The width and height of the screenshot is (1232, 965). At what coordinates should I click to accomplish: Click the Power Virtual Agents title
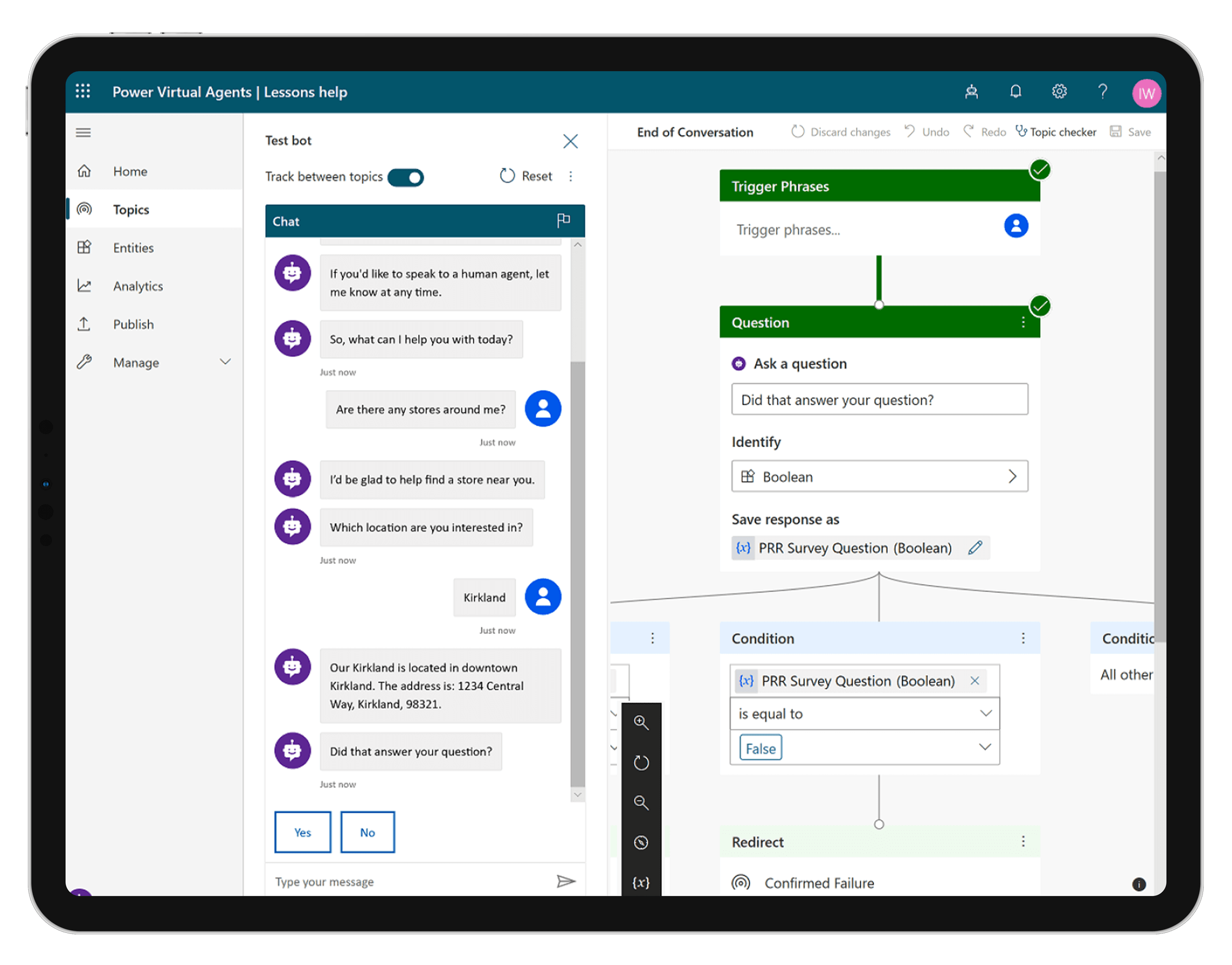182,92
